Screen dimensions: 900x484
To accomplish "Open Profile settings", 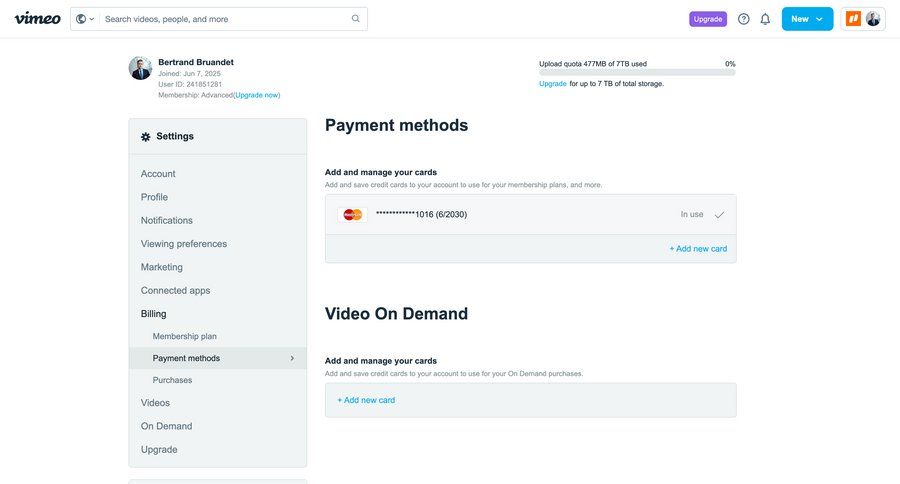I will coord(154,197).
